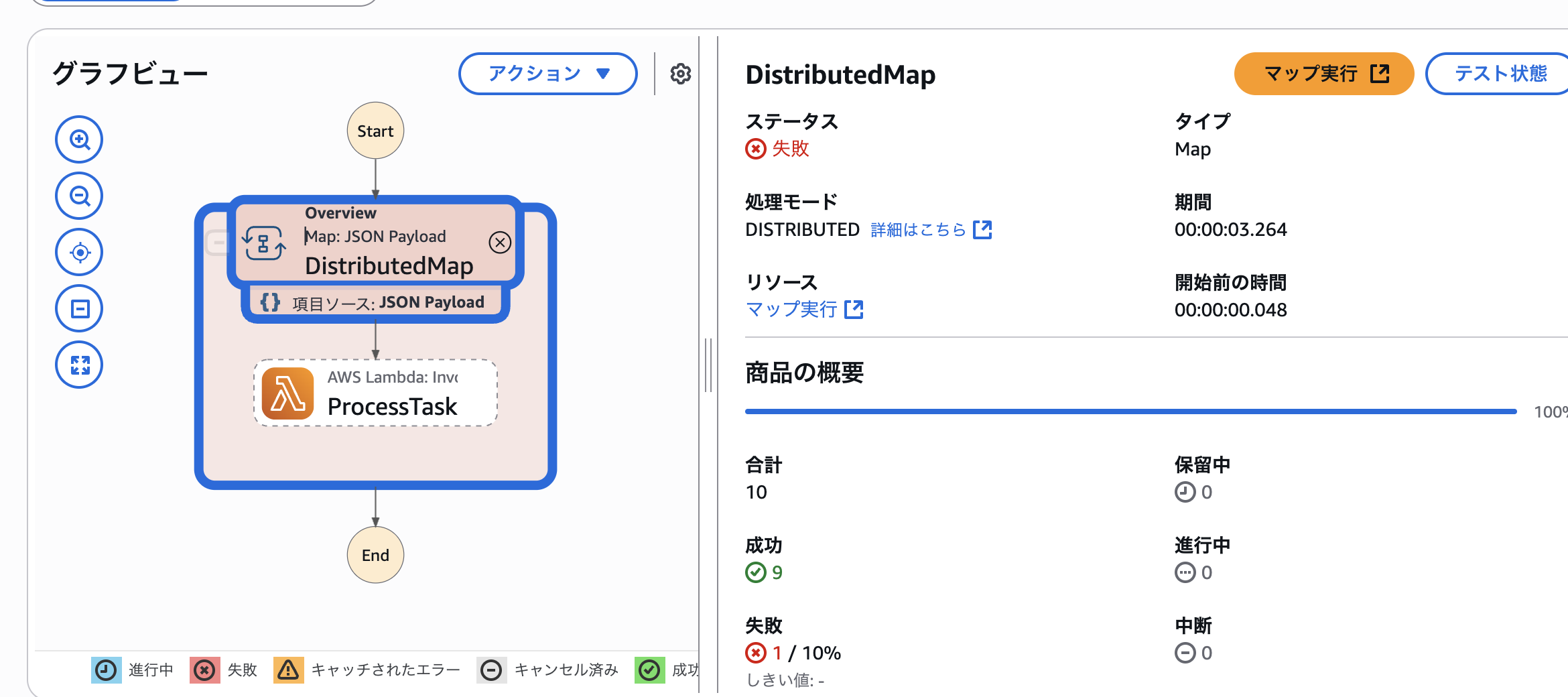Click the 項目ソース: JSON Payload label
Image resolution: width=1568 pixels, height=697 pixels.
[388, 303]
